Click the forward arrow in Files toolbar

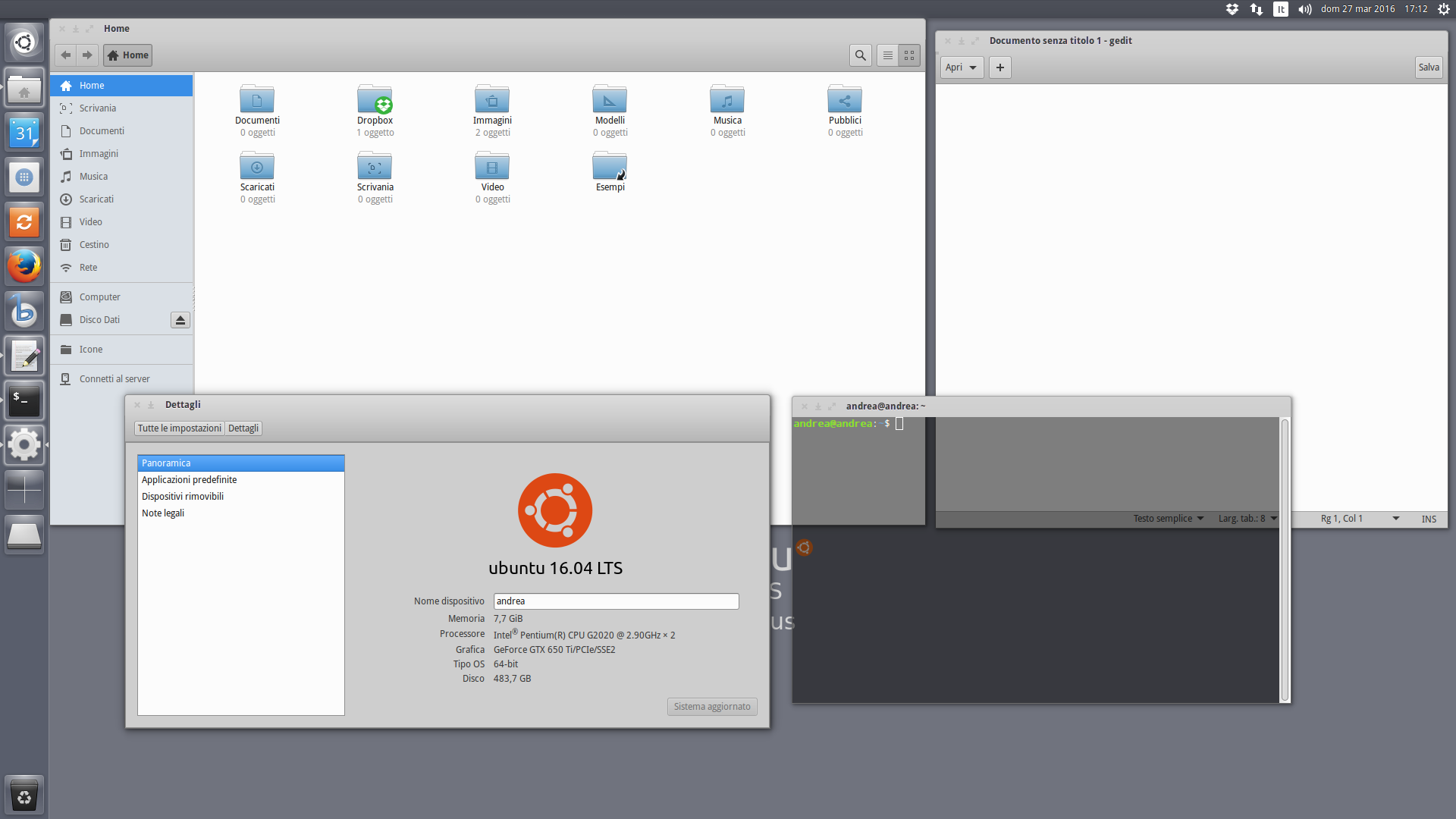87,55
